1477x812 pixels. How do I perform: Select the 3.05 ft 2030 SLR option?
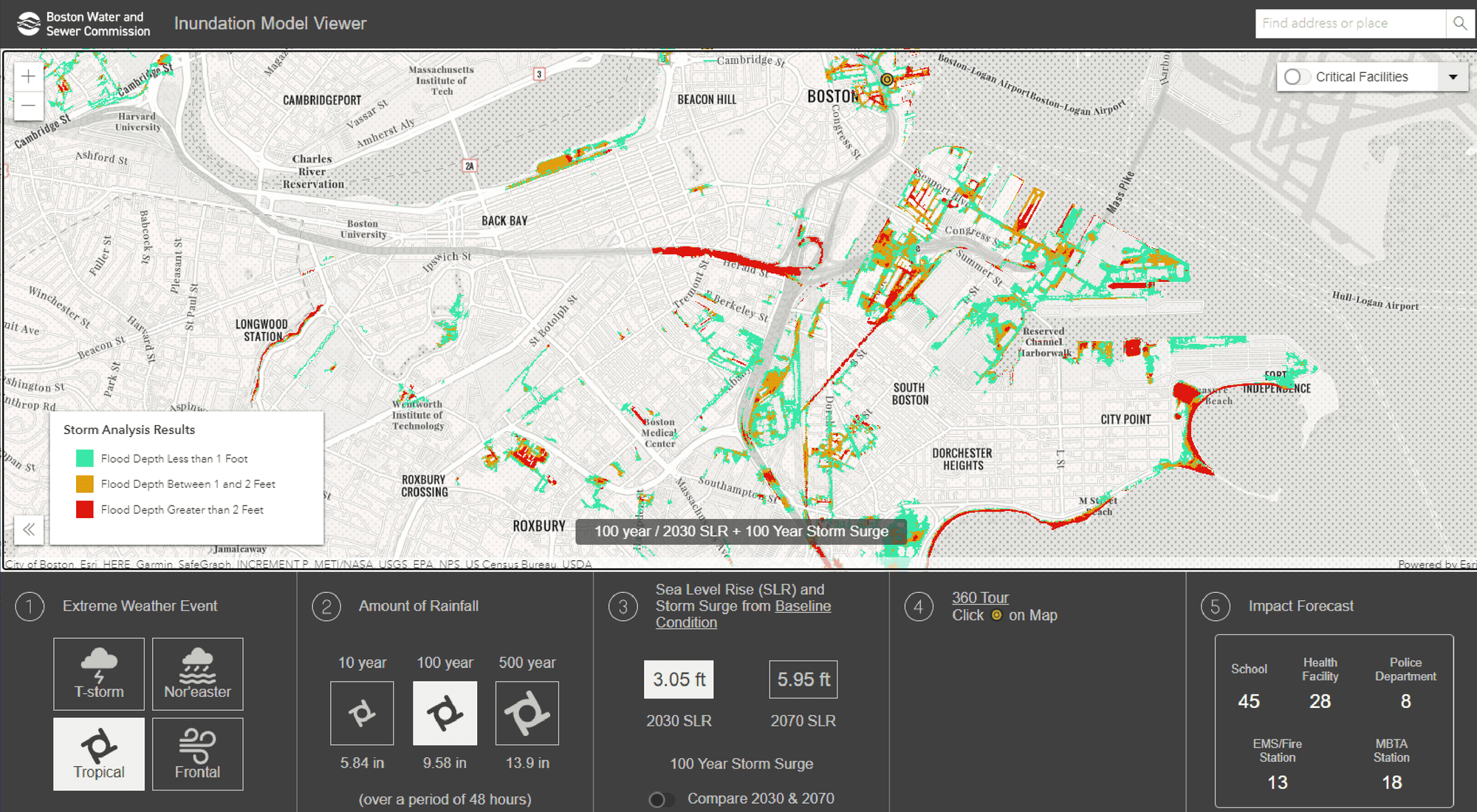click(x=679, y=679)
